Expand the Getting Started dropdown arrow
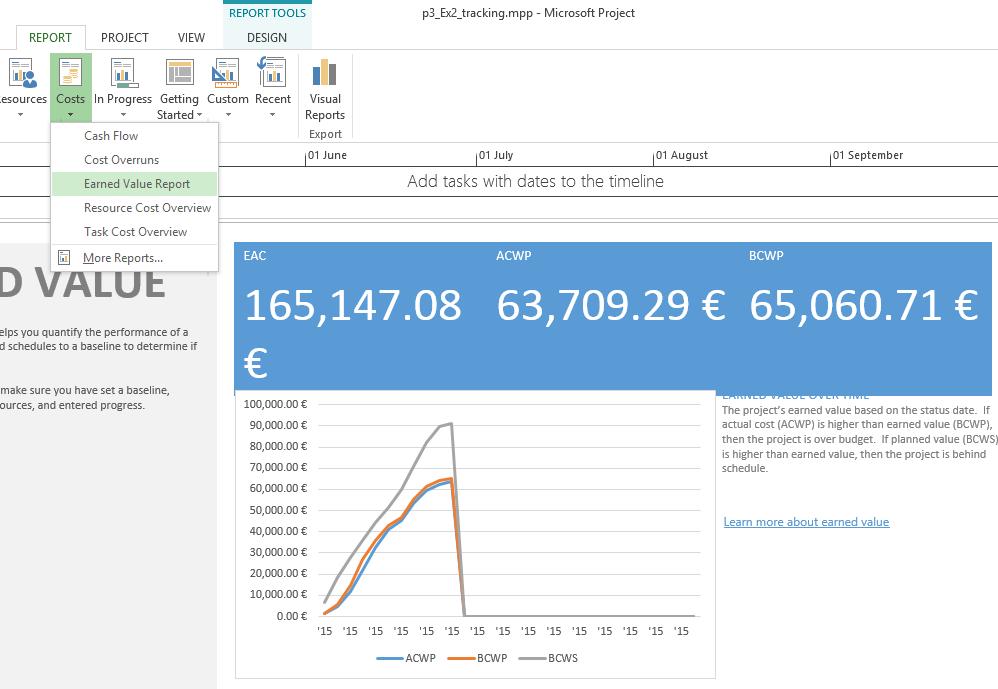Viewport: 998px width, 689px height. tap(200, 115)
